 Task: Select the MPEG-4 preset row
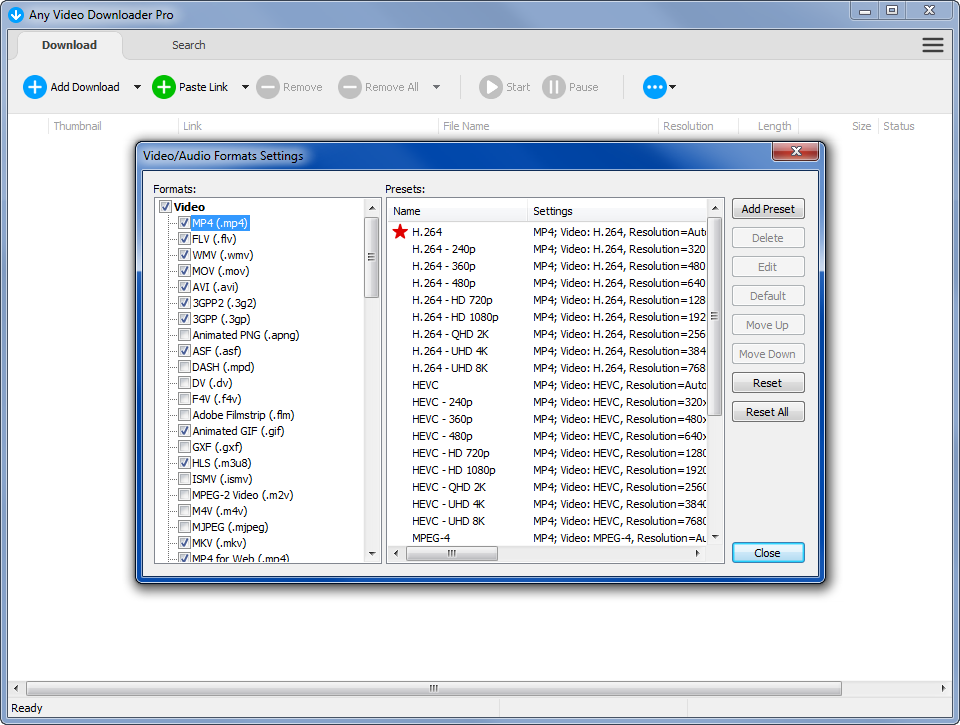pos(548,538)
